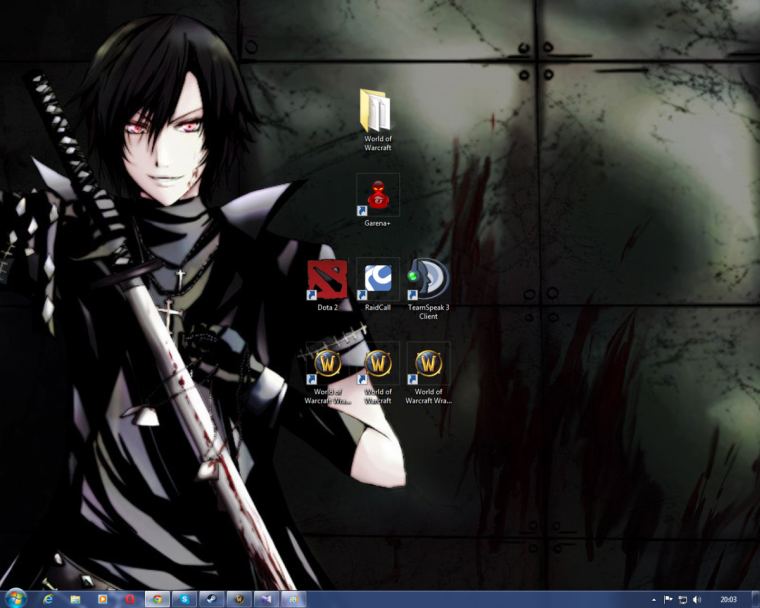Open Windows Explorer from the taskbar
The width and height of the screenshot is (760, 608).
(75, 599)
